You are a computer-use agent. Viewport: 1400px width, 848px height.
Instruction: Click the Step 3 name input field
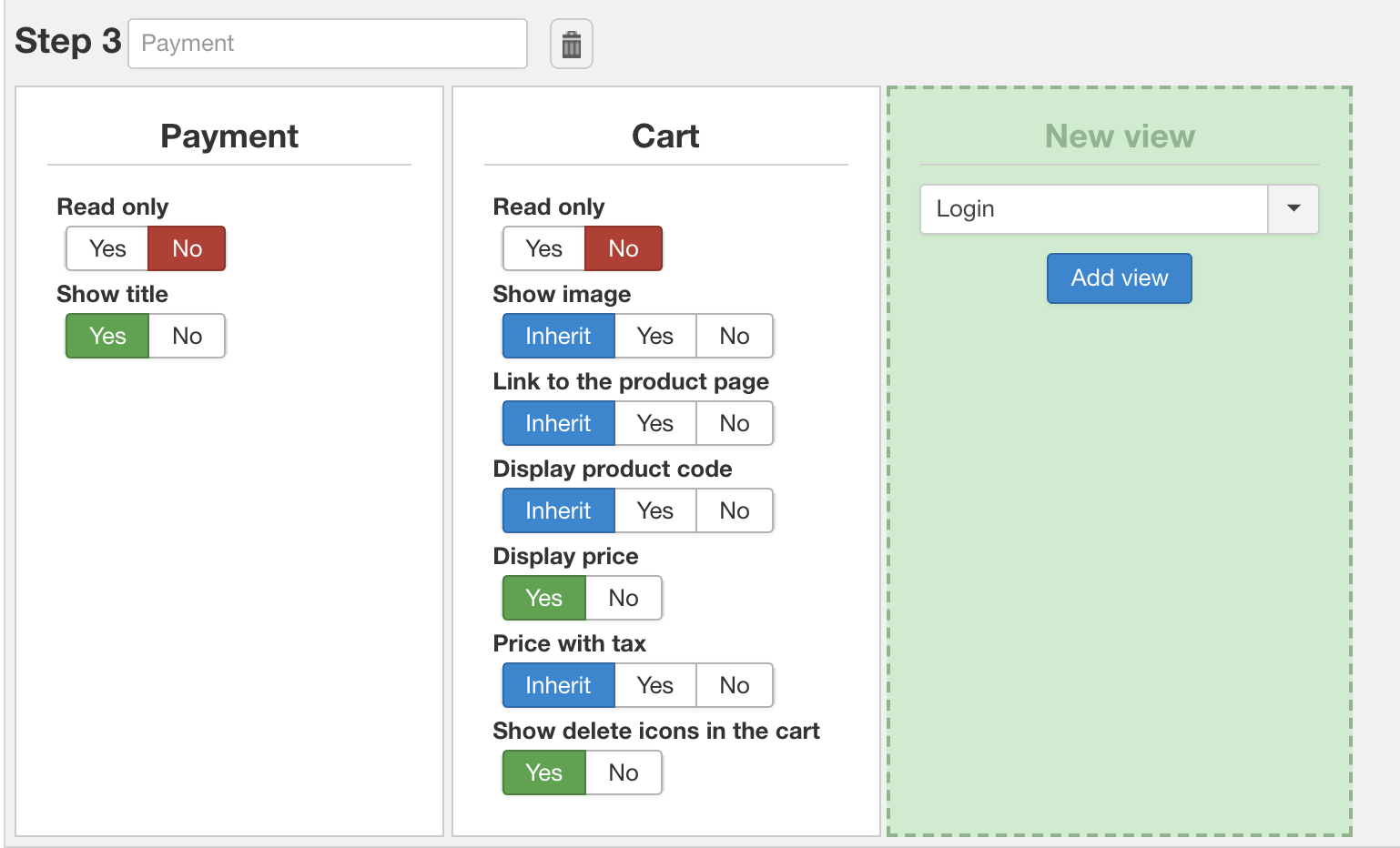click(x=328, y=44)
